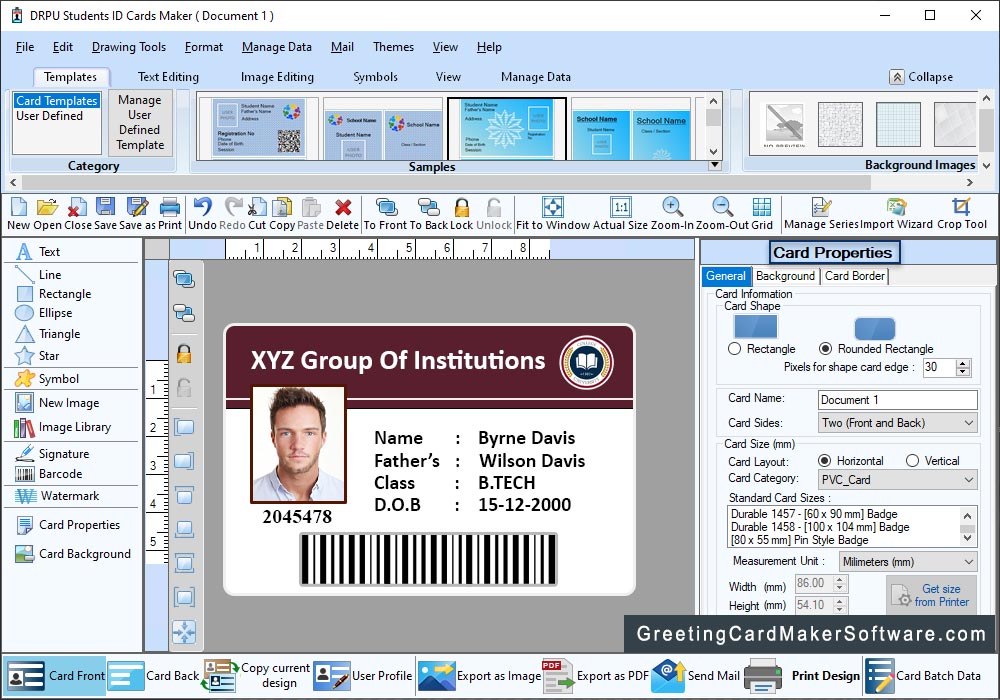Image resolution: width=1000 pixels, height=700 pixels.
Task: Open the Image Library
Action: coord(62,427)
